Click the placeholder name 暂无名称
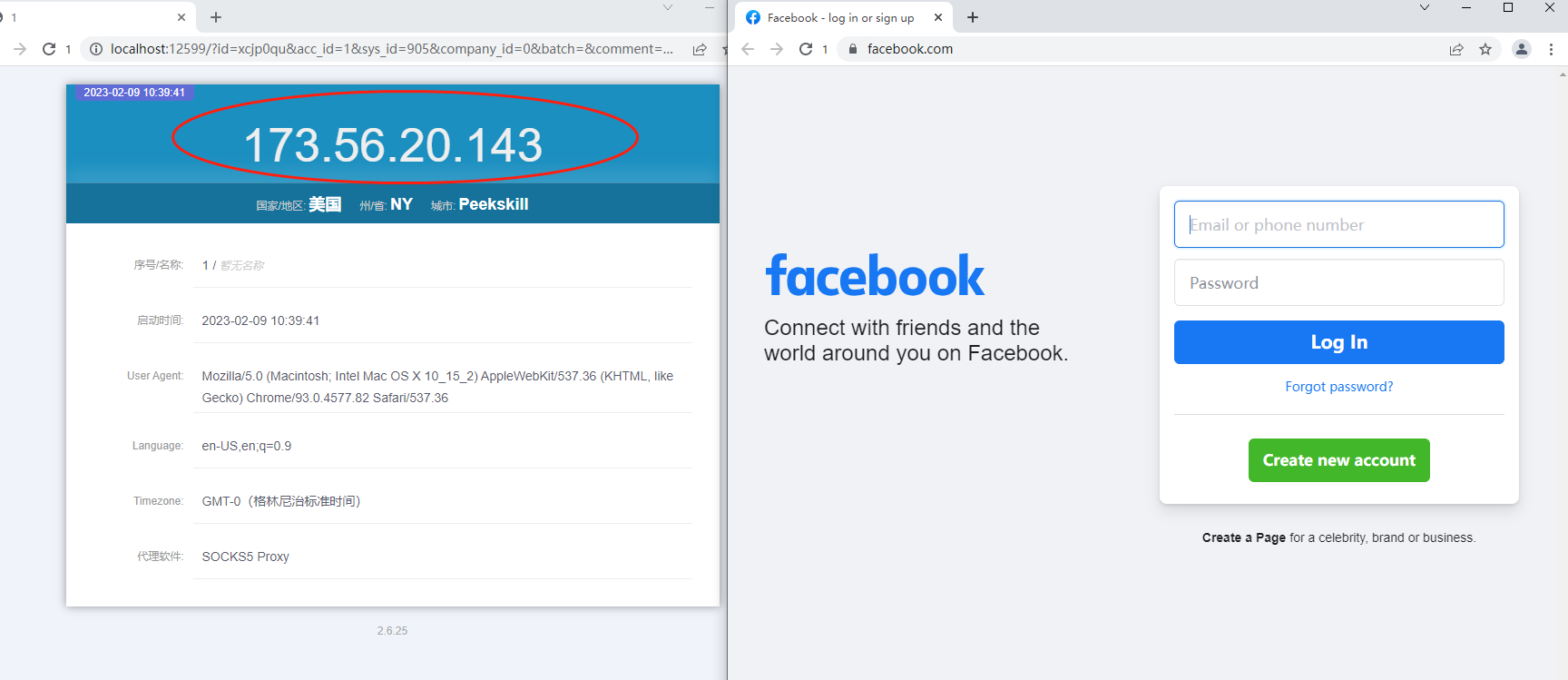Screen dimensions: 1568x680 pyautogui.click(x=242, y=265)
